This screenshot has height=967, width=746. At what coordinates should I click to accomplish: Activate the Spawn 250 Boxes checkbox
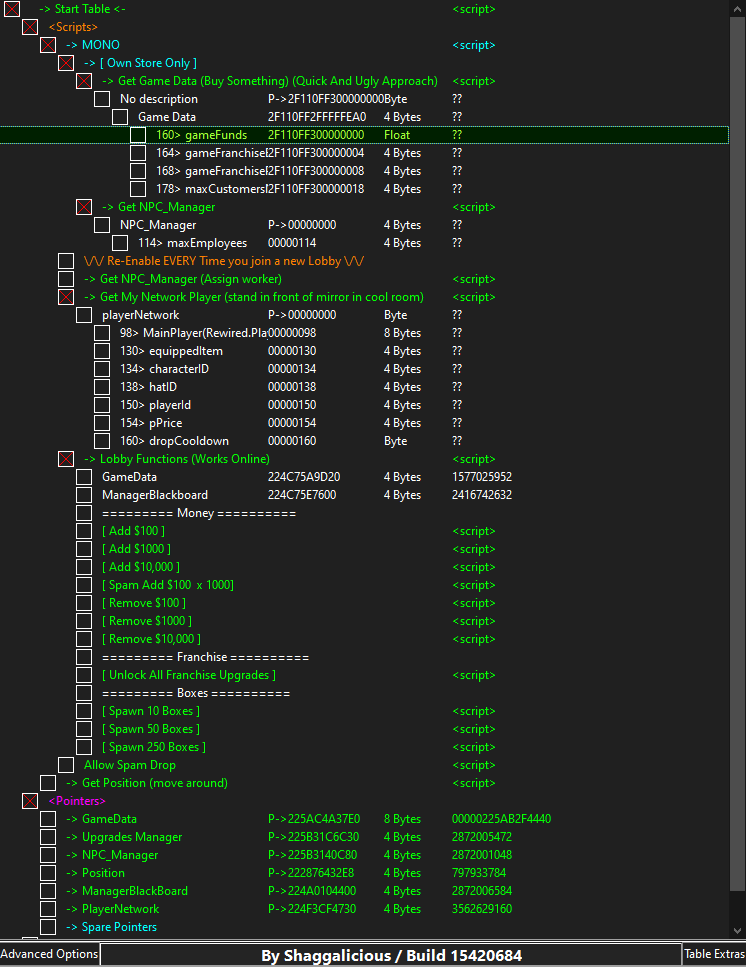click(x=84, y=747)
